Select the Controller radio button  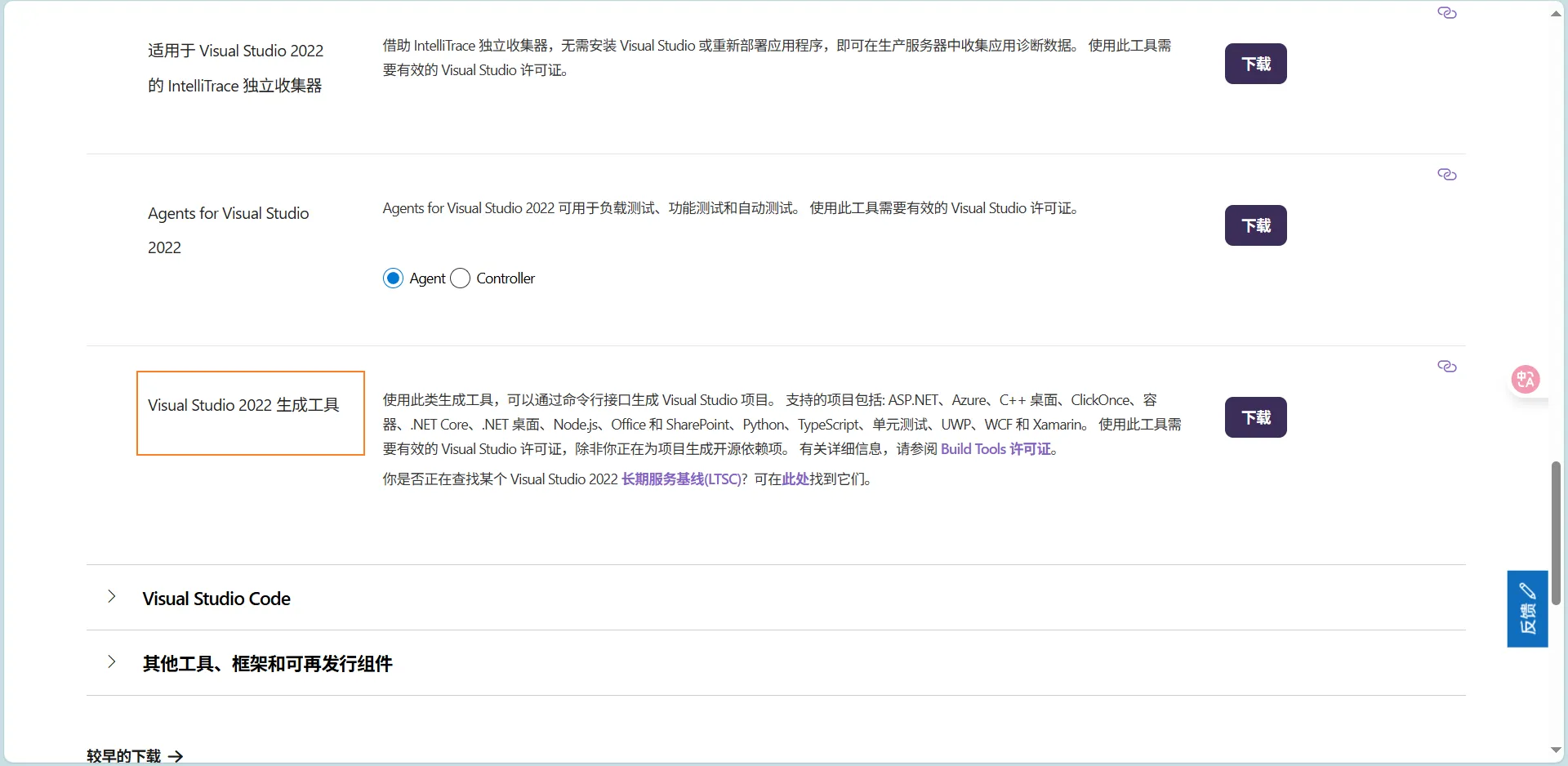pyautogui.click(x=461, y=278)
